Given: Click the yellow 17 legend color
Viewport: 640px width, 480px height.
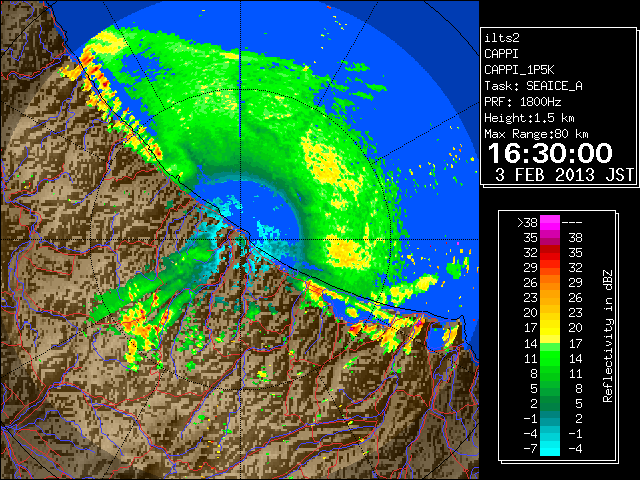Looking at the screenshot, I should click(550, 328).
